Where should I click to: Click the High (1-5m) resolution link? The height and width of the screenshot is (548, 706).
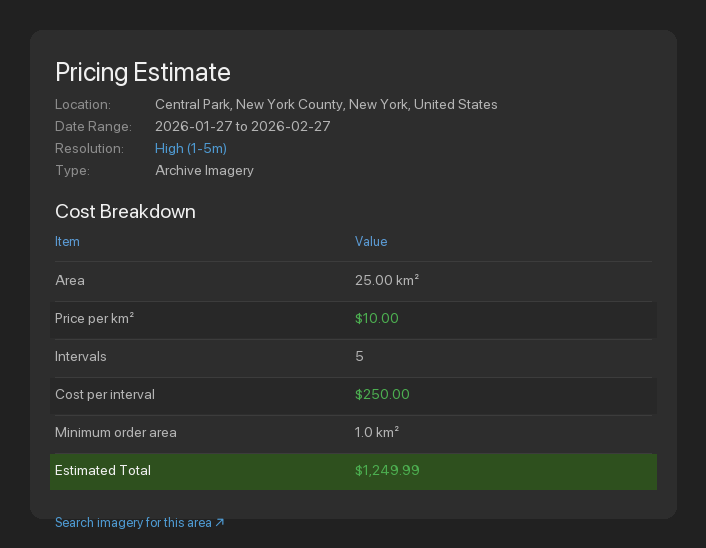point(190,148)
